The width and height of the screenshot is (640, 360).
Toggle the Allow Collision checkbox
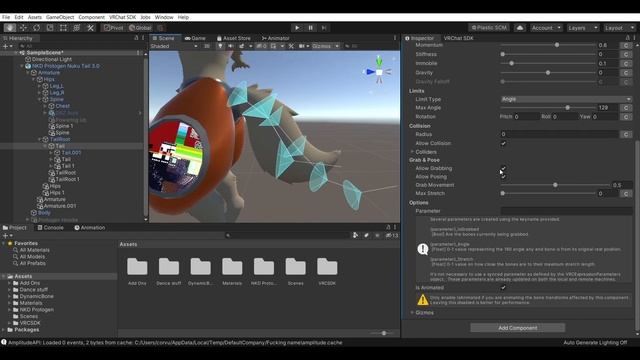point(503,143)
